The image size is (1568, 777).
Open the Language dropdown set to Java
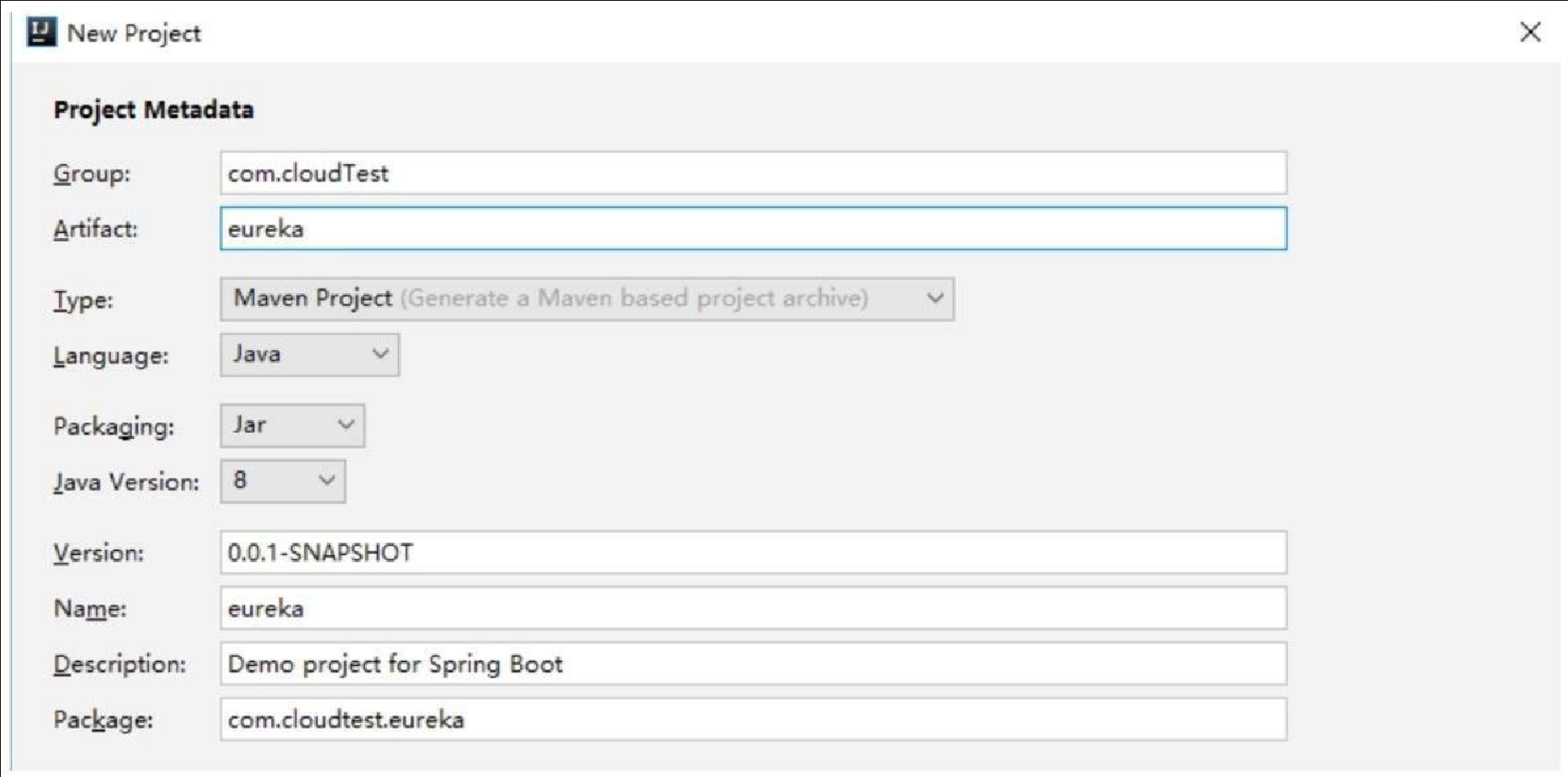coord(309,354)
